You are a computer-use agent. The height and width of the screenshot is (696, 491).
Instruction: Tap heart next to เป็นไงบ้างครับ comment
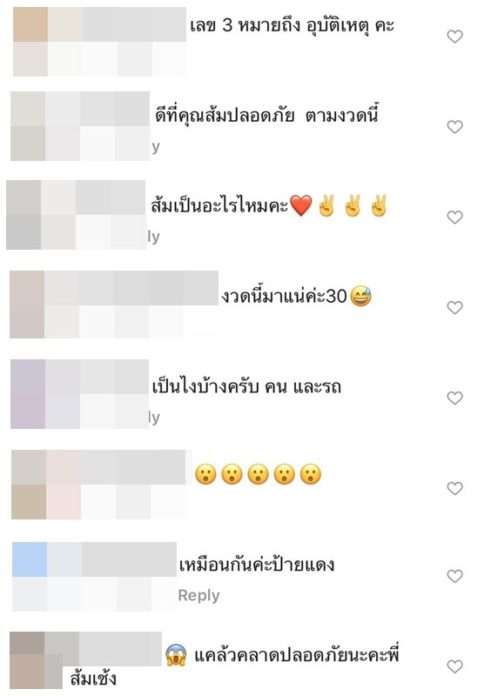click(x=455, y=398)
